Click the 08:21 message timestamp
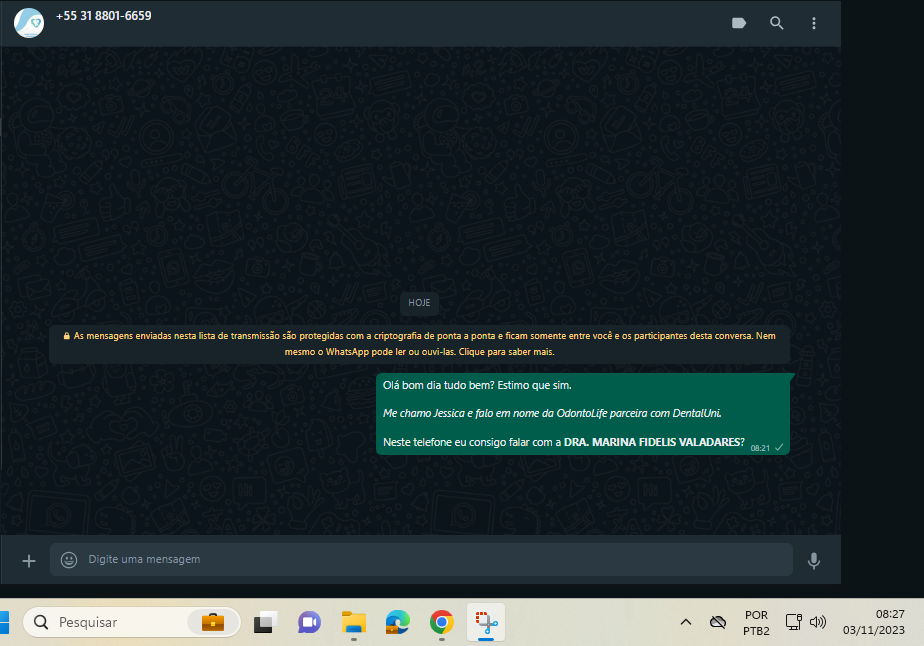The width and height of the screenshot is (924, 646). click(x=760, y=448)
